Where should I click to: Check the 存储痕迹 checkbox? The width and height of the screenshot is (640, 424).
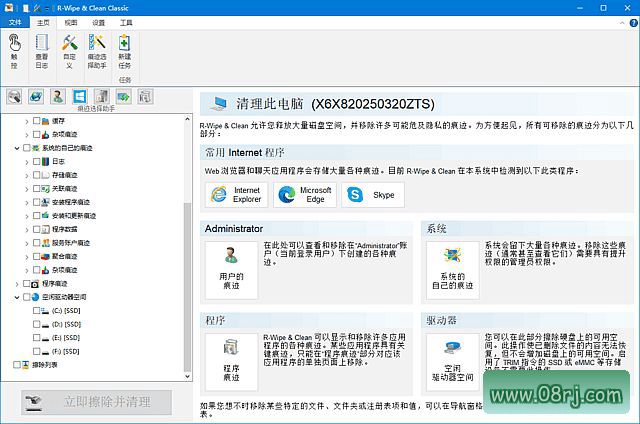(x=36, y=175)
